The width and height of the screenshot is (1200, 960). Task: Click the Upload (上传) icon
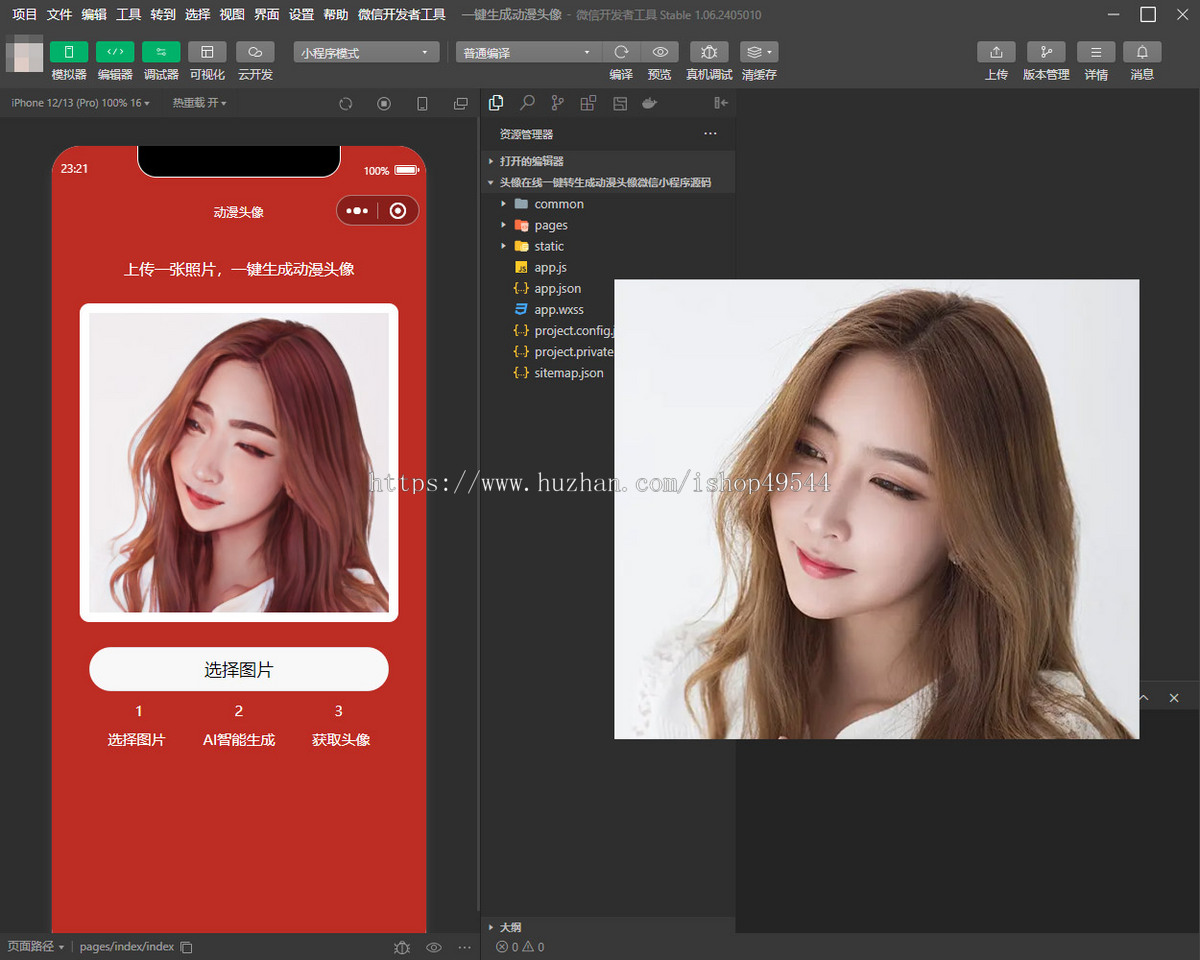(996, 52)
